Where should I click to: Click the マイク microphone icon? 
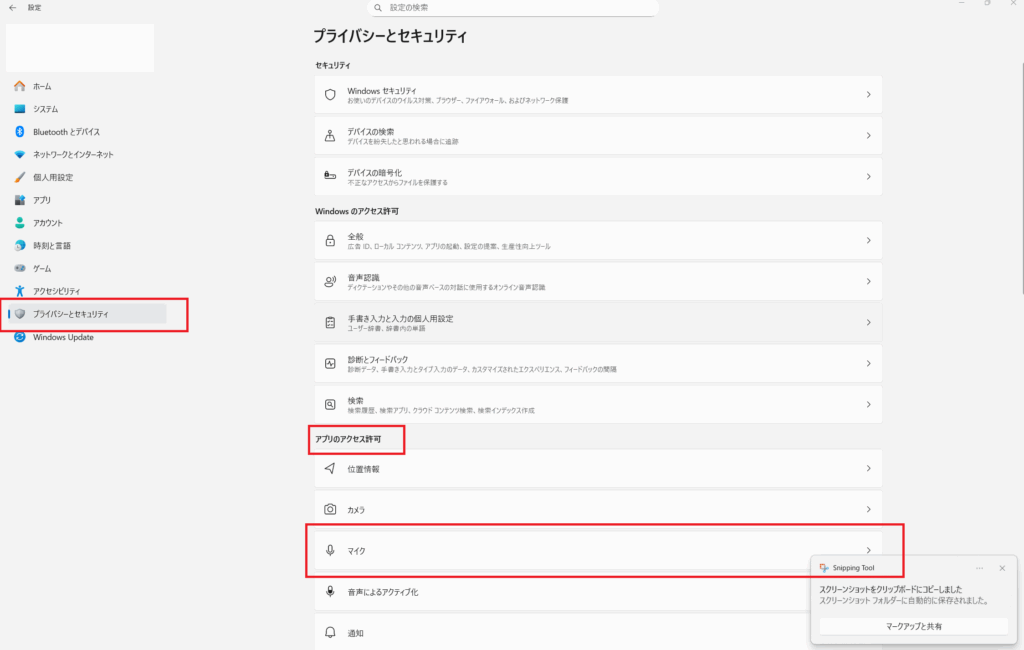coord(330,551)
